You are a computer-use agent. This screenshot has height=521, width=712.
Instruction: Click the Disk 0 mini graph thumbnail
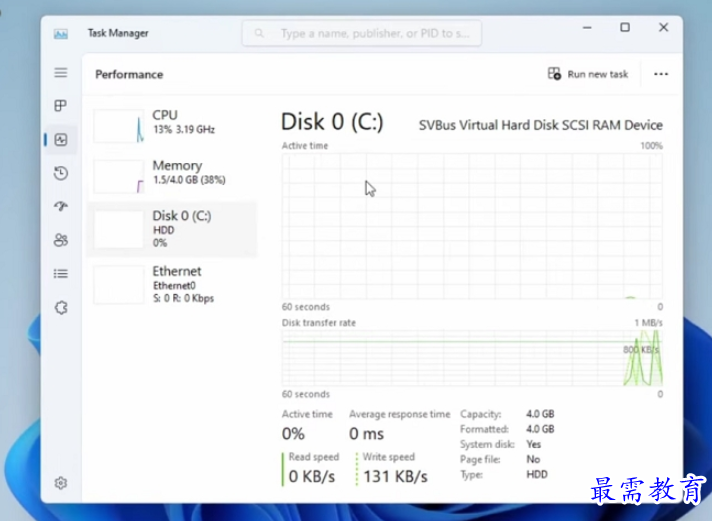119,230
